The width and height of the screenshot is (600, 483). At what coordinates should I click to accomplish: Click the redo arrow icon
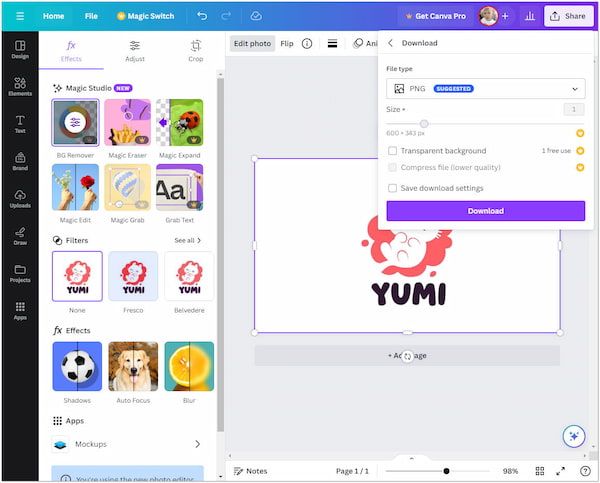[228, 16]
